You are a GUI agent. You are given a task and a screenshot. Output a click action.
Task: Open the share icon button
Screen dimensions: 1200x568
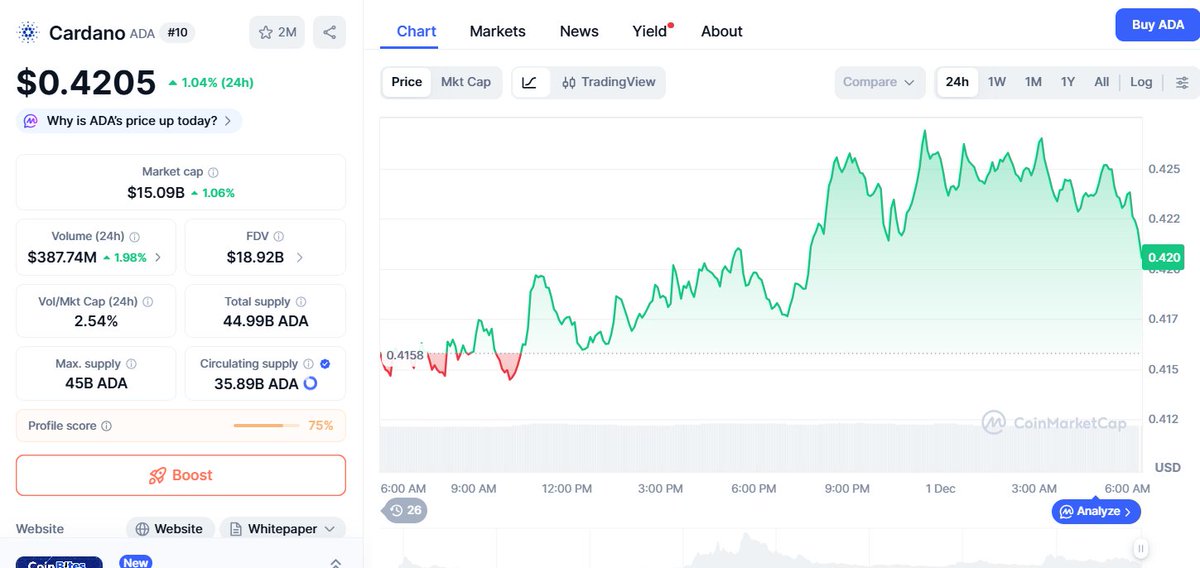[x=329, y=32]
